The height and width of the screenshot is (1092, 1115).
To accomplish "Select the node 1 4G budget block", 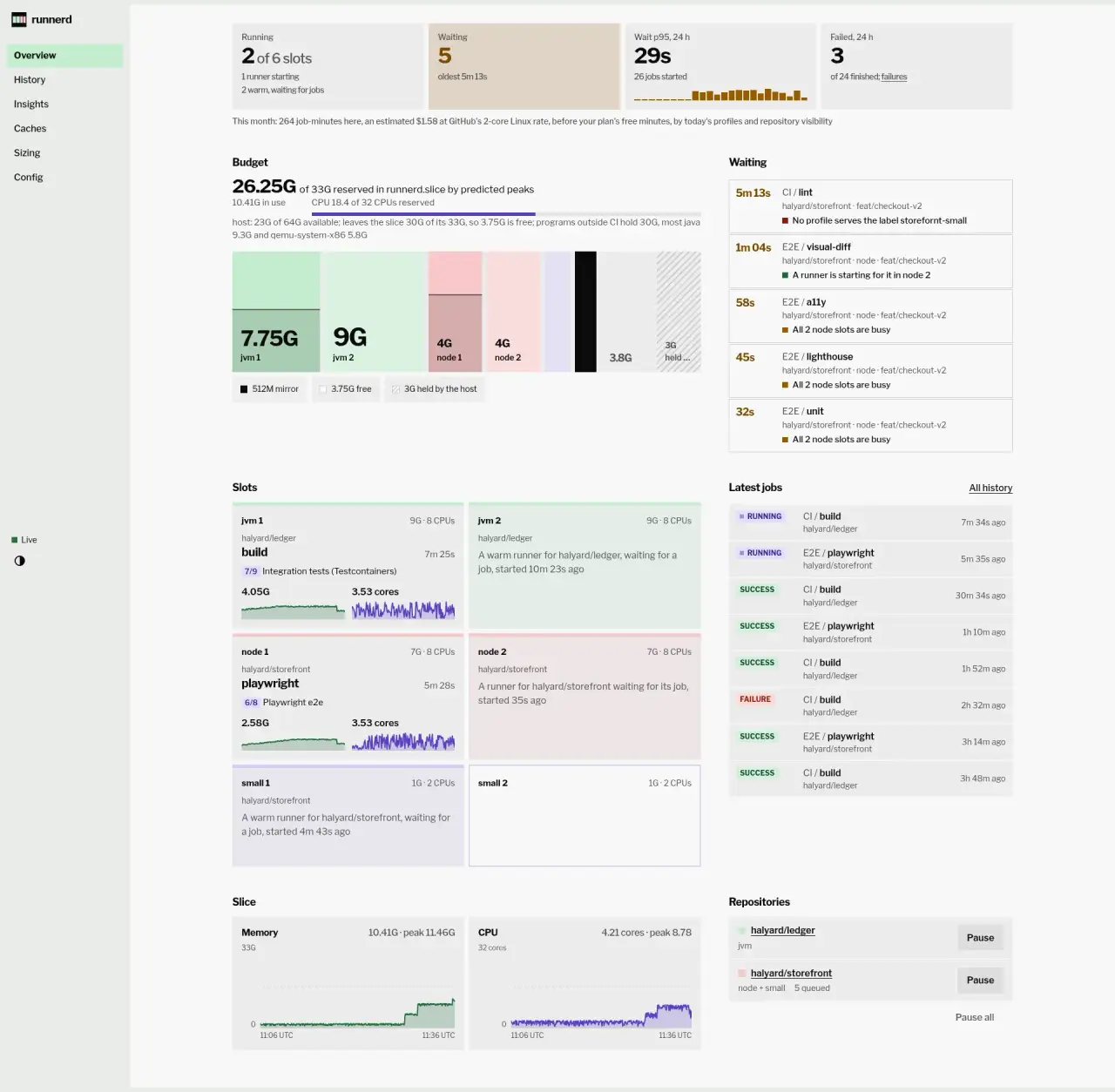I will (455, 312).
